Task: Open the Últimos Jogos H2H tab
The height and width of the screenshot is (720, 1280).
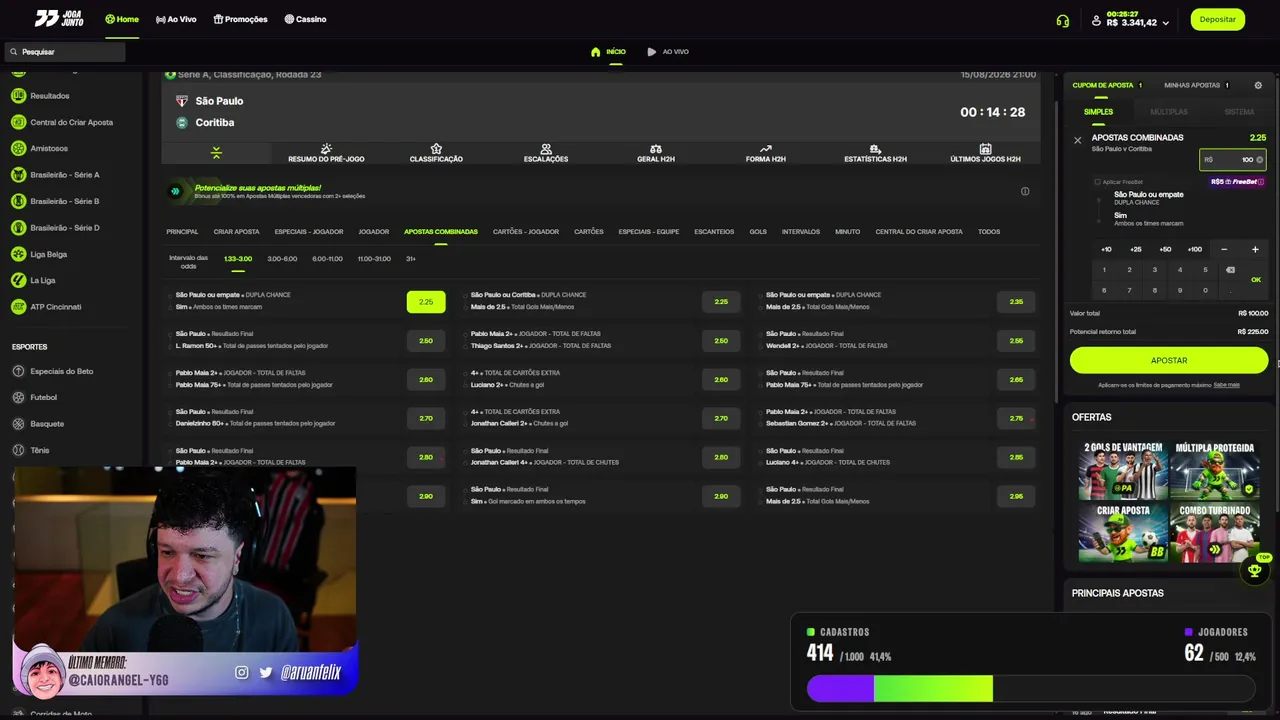Action: pos(985,154)
